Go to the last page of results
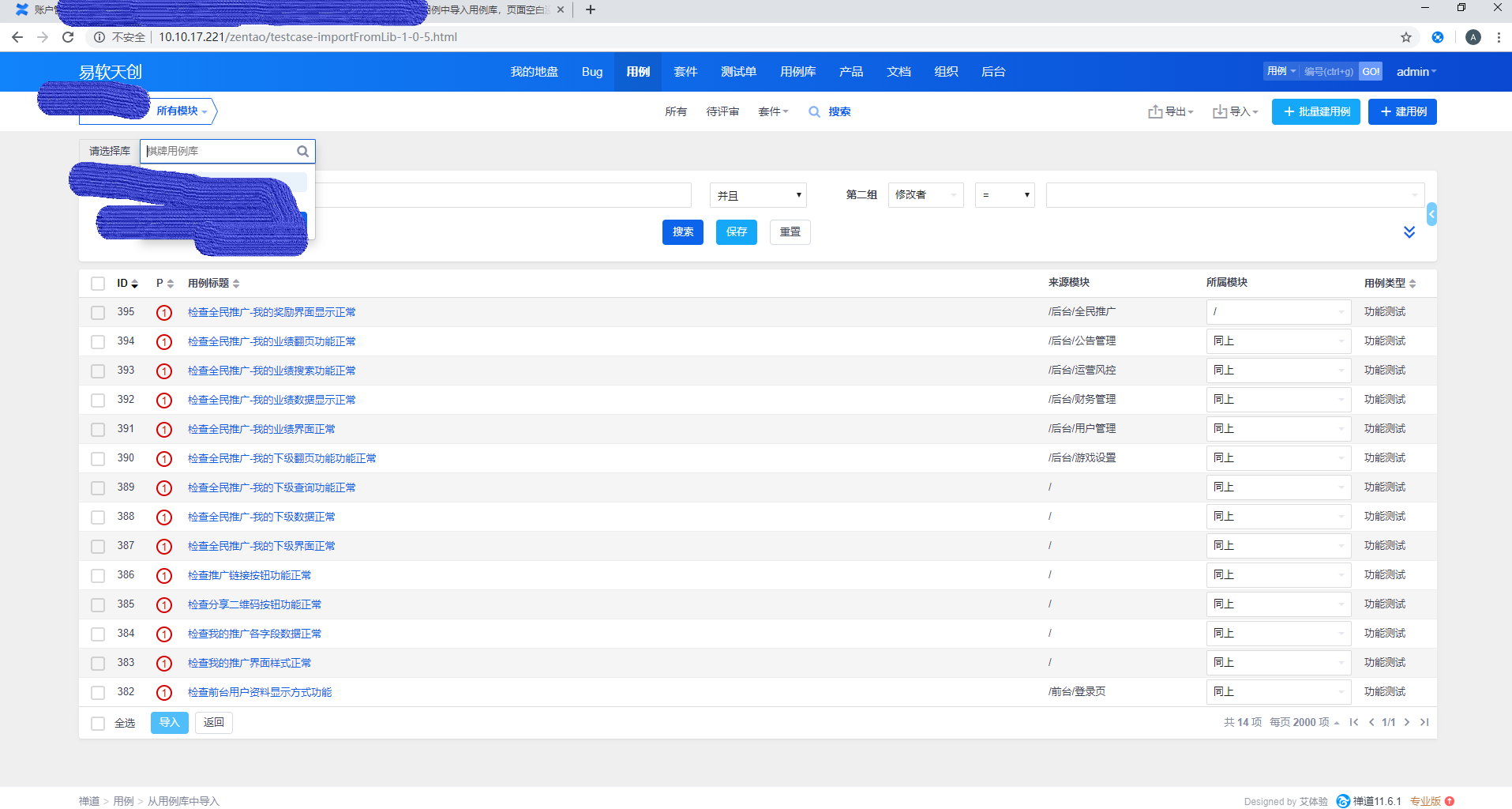Viewport: 1512px width, 809px height. [1424, 722]
